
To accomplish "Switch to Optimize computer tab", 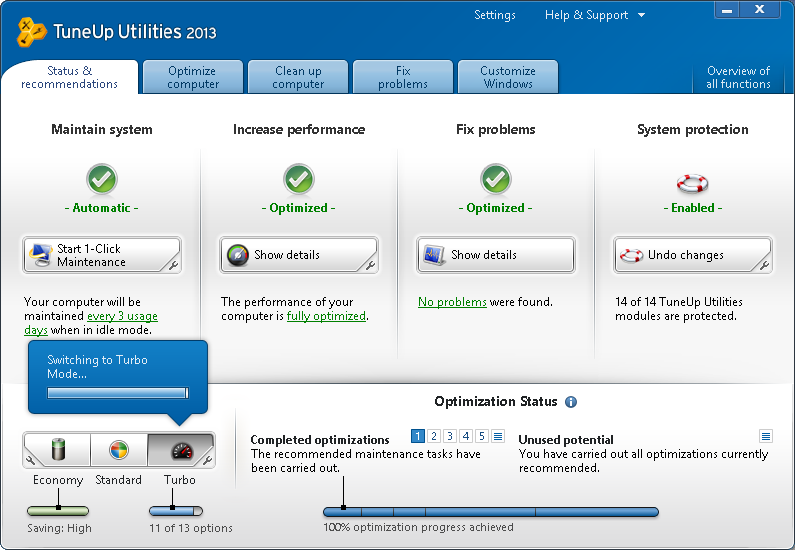I will click(x=193, y=77).
